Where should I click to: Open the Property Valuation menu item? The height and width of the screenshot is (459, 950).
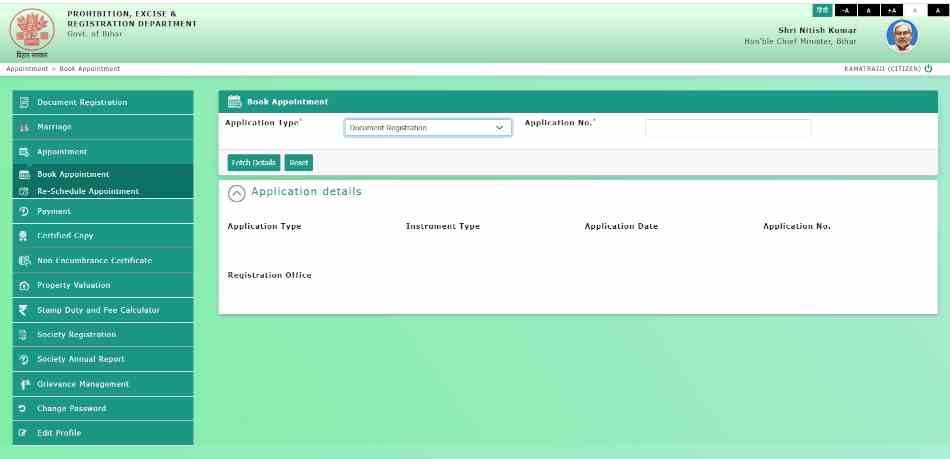pos(103,285)
